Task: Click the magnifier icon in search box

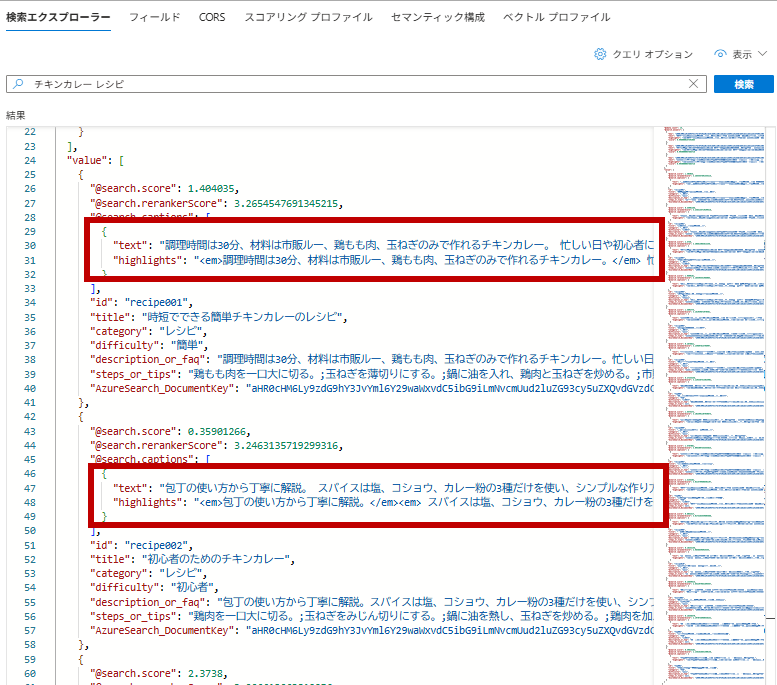Action: click(x=18, y=85)
